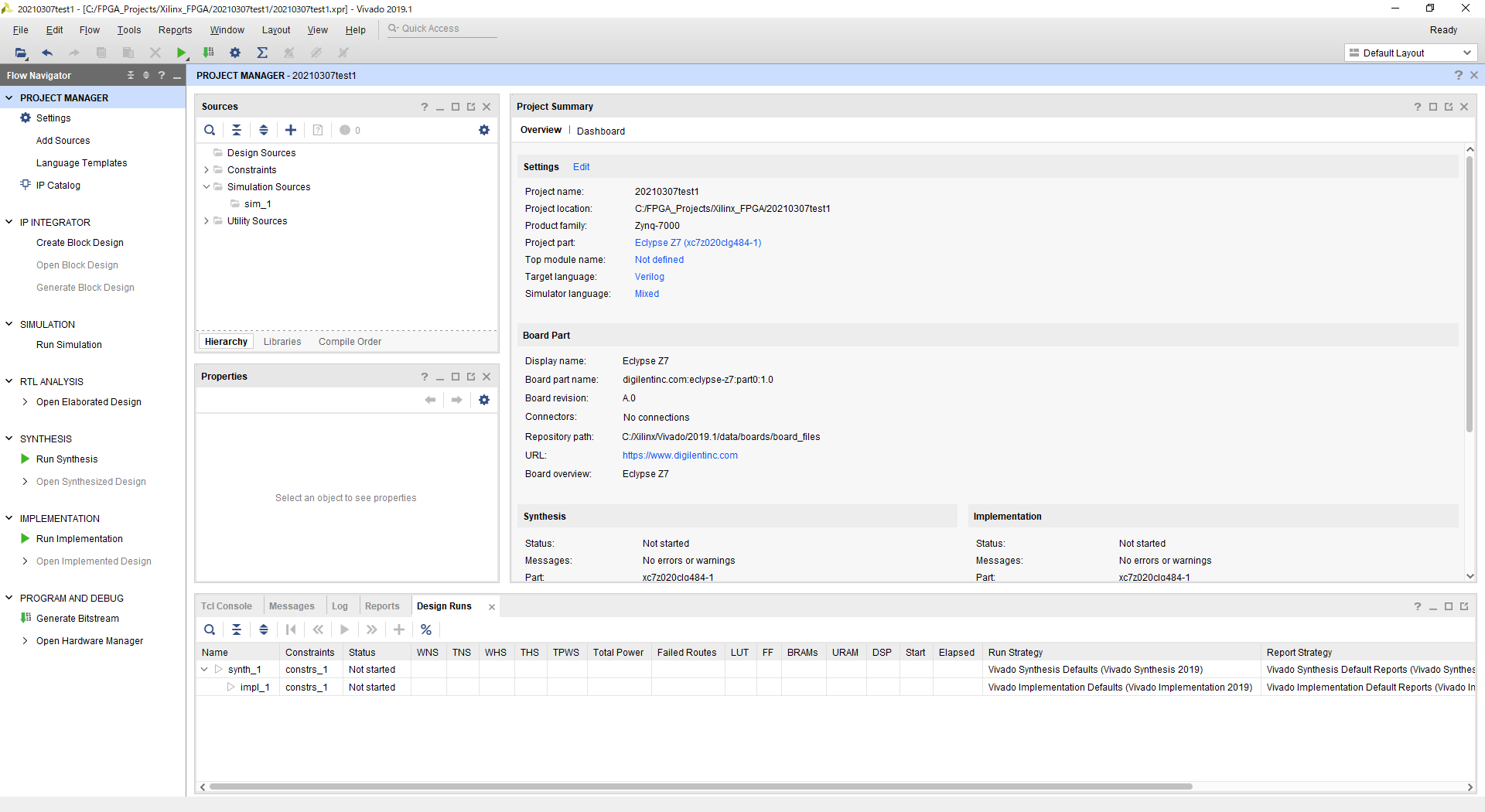Collapse the synth_1 run row
Image resolution: width=1485 pixels, height=812 pixels.
click(x=204, y=670)
